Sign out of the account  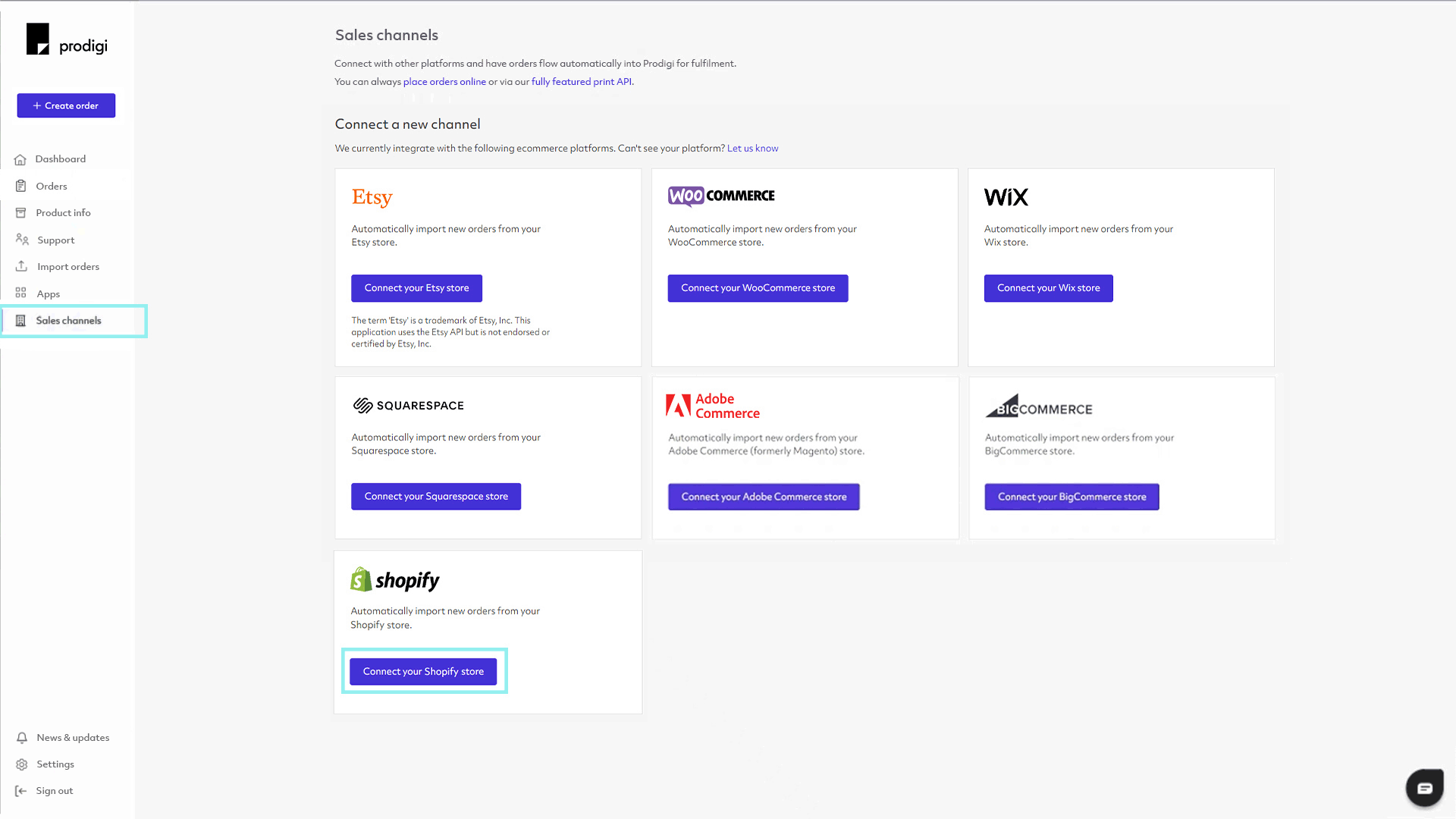(54, 790)
